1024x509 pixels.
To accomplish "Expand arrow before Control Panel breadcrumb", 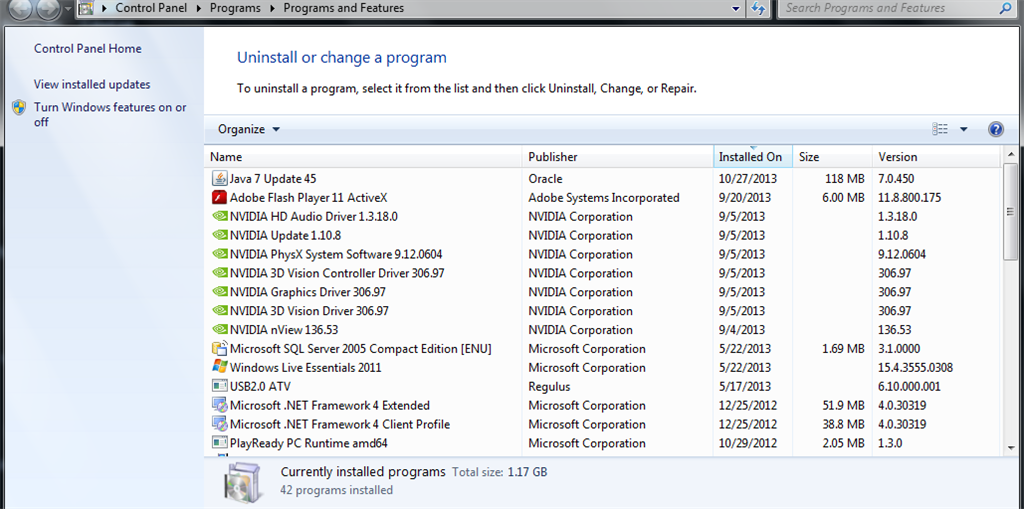I will [104, 8].
